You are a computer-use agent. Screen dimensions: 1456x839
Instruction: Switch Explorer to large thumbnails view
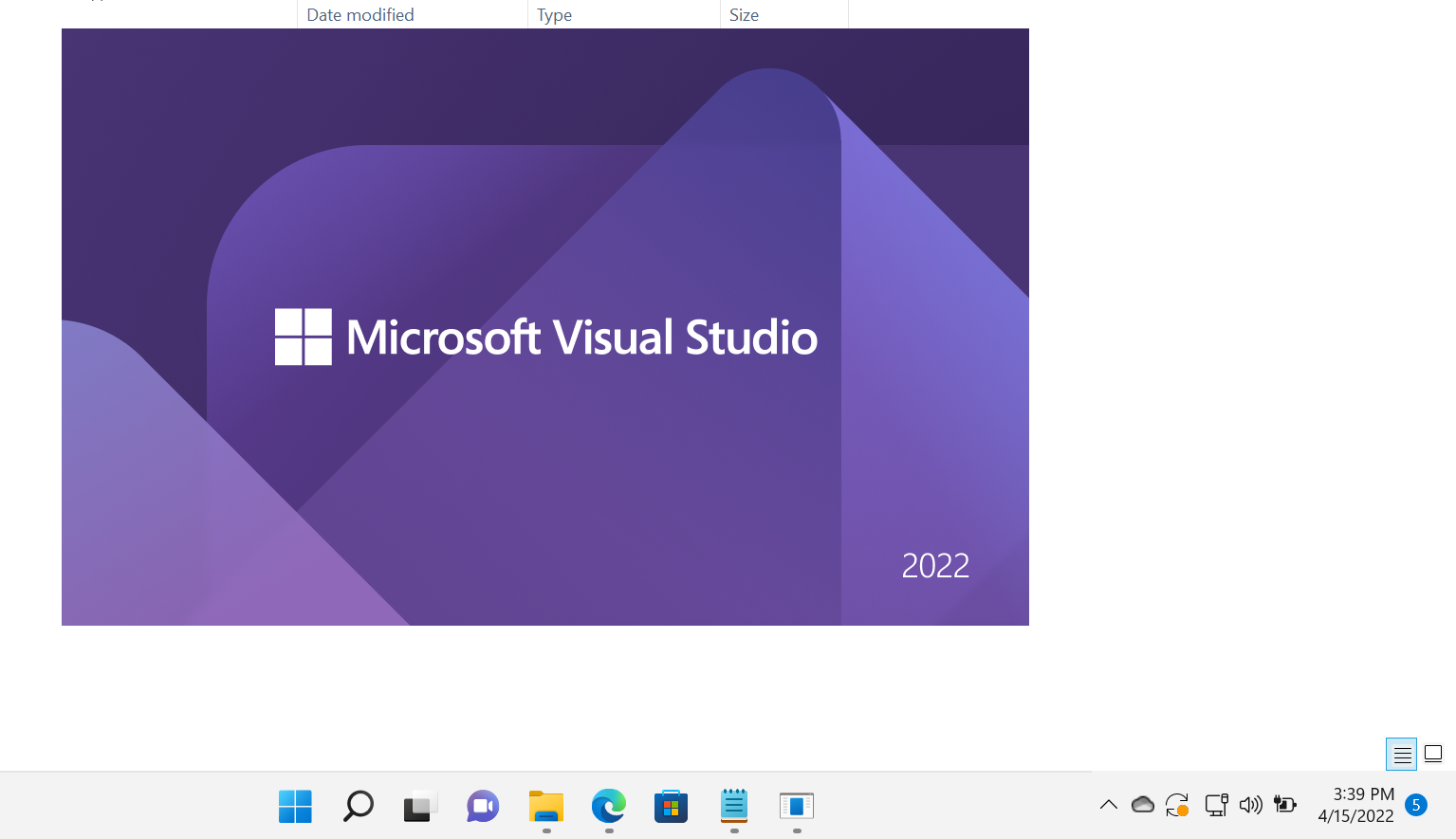pos(1433,755)
